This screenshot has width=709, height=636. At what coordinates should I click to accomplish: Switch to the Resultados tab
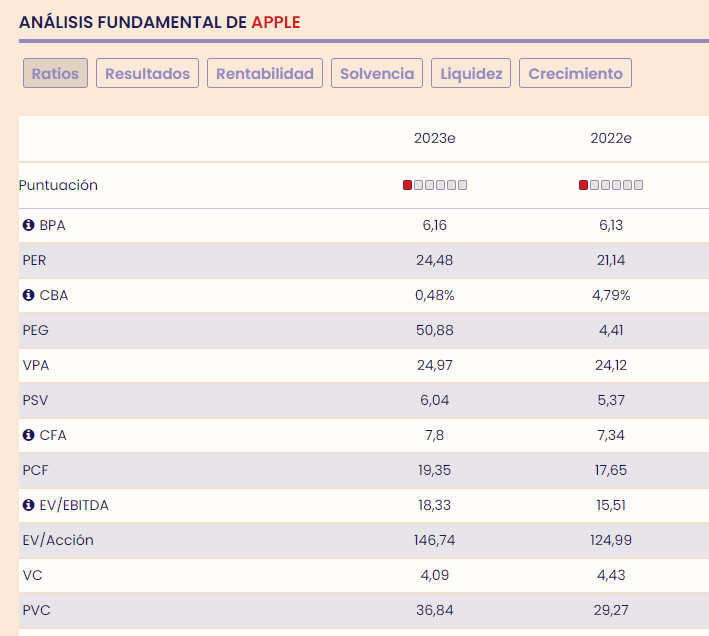(x=147, y=73)
